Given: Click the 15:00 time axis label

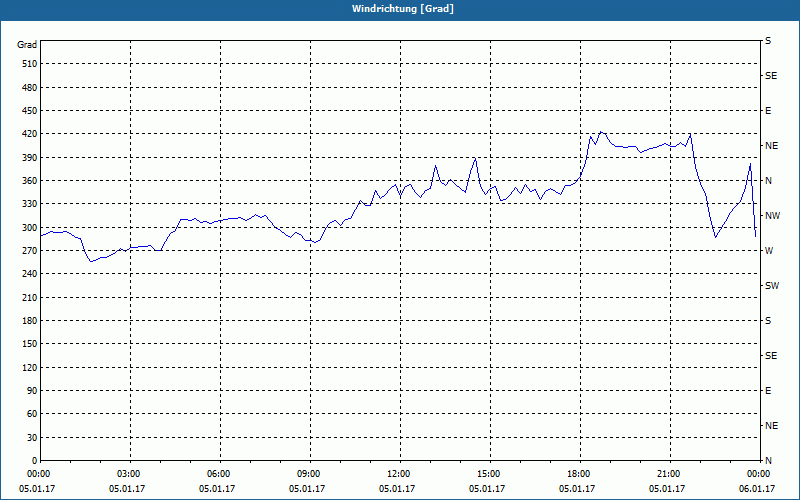Looking at the screenshot, I should [489, 474].
